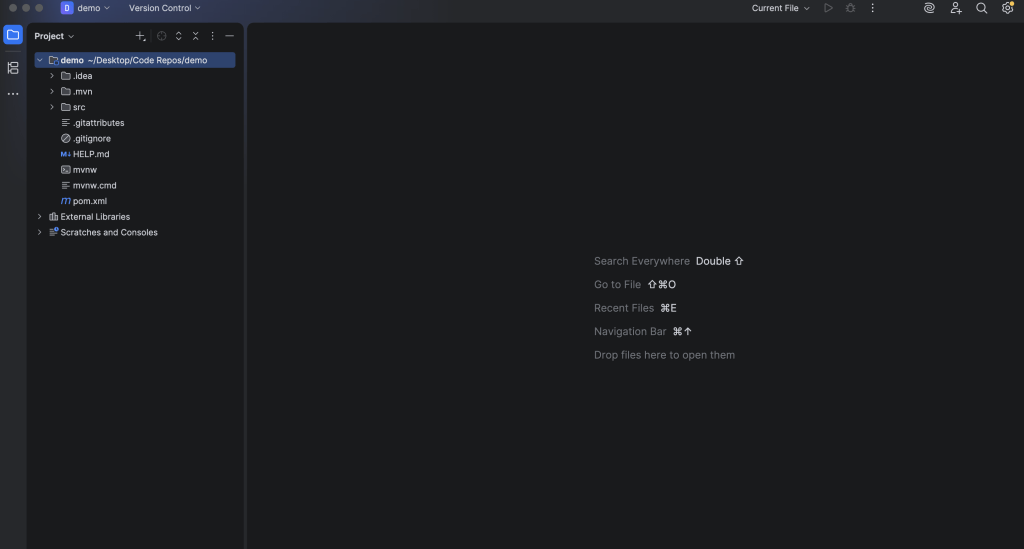Image resolution: width=1024 pixels, height=549 pixels.
Task: Hide the Project panel with minus button
Action: point(229,36)
